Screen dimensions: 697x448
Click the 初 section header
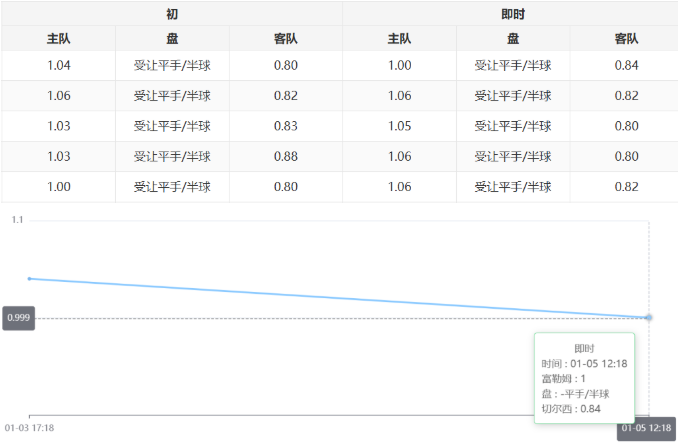coord(172,14)
